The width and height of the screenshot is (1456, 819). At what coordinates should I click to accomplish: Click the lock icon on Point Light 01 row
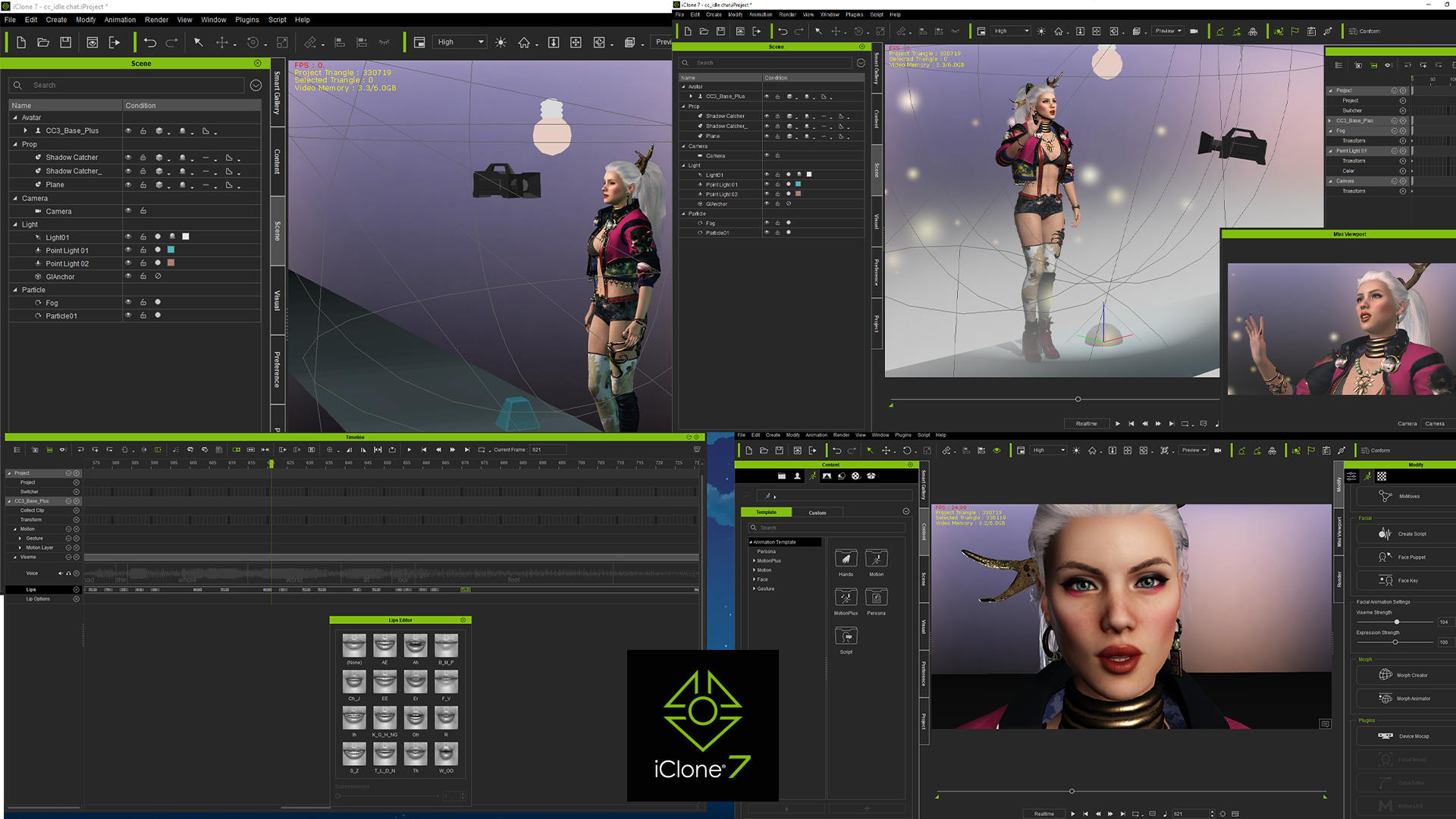click(x=143, y=250)
